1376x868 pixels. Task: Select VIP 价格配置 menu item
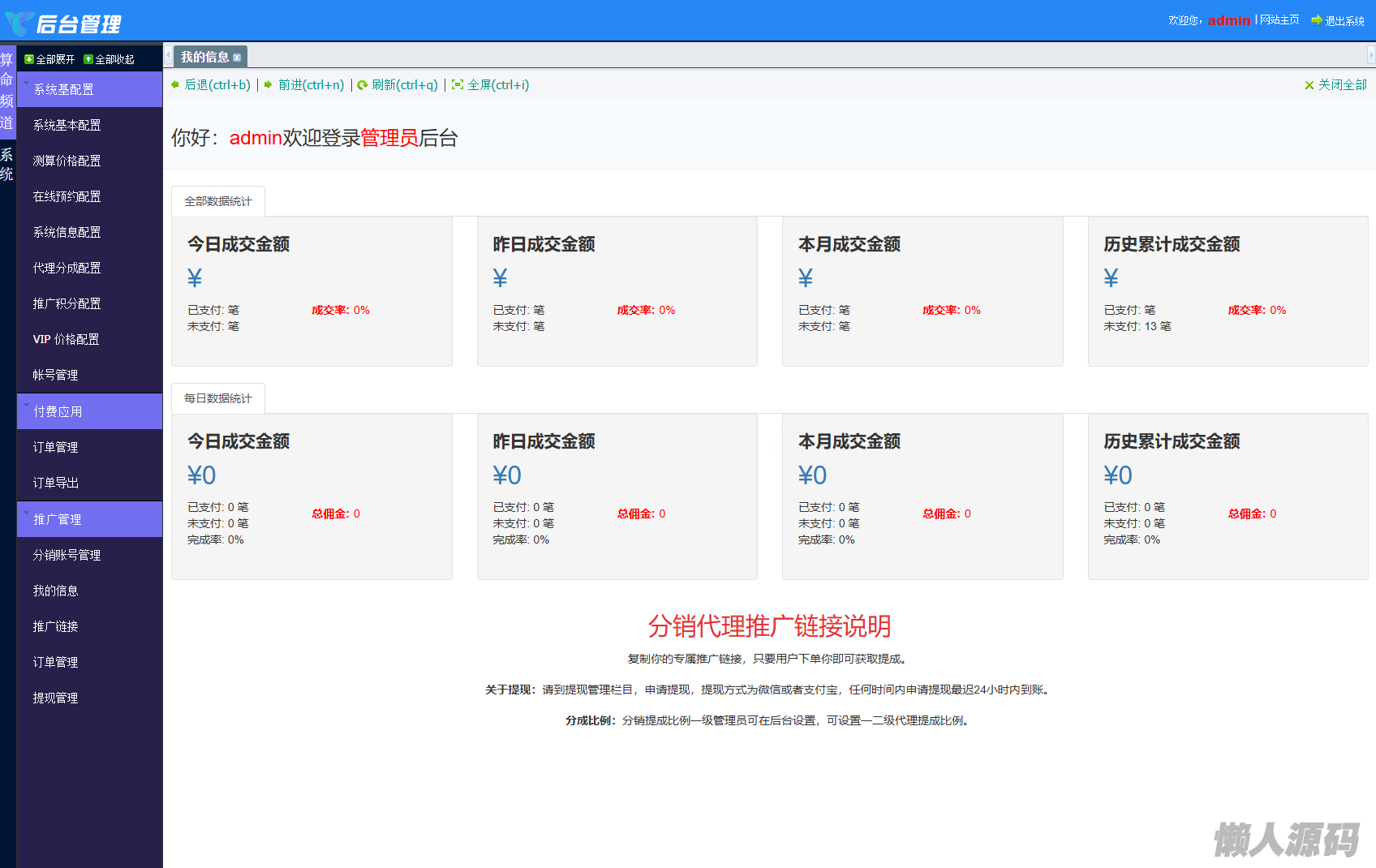point(66,339)
